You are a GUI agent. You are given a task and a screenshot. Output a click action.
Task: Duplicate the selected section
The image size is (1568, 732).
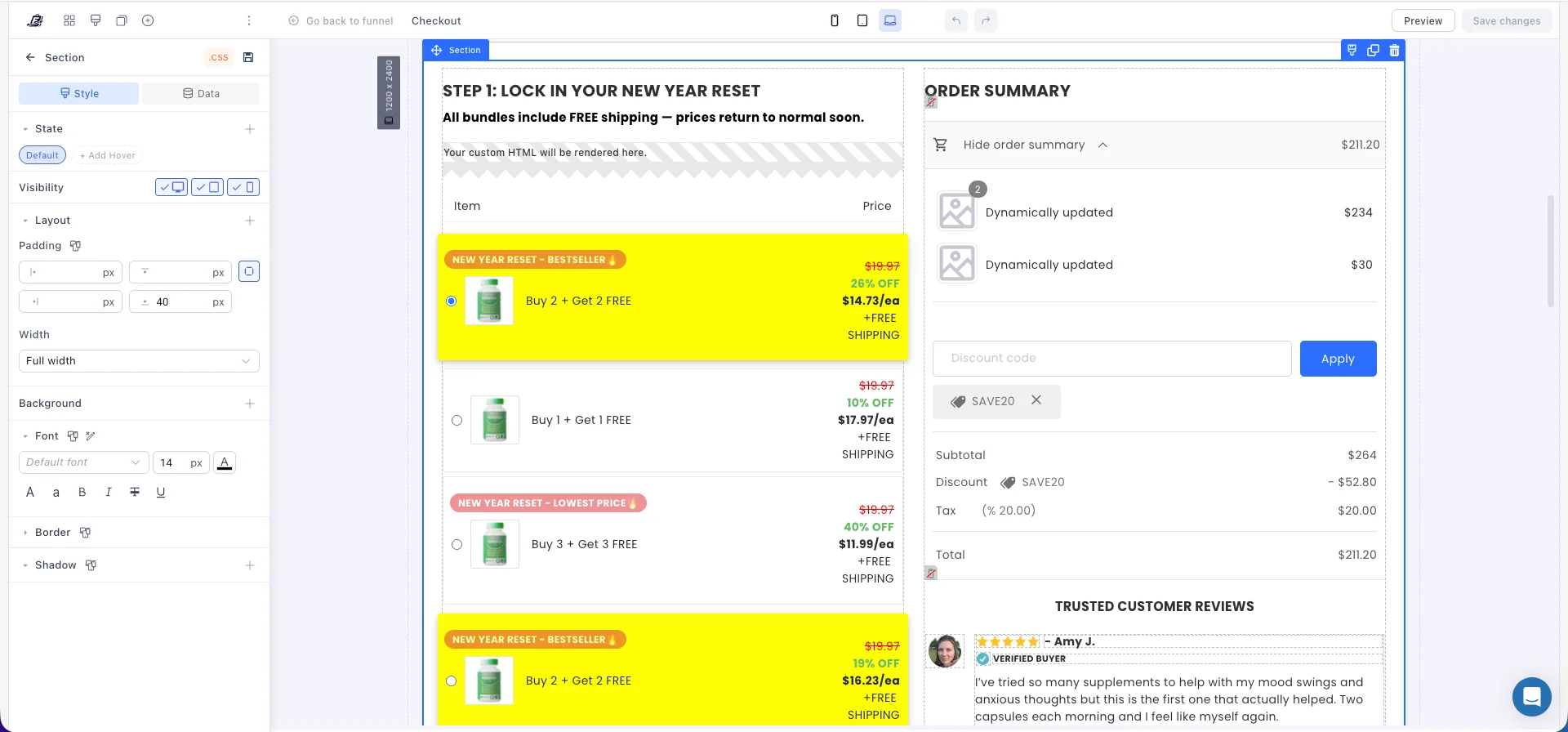click(x=1374, y=50)
